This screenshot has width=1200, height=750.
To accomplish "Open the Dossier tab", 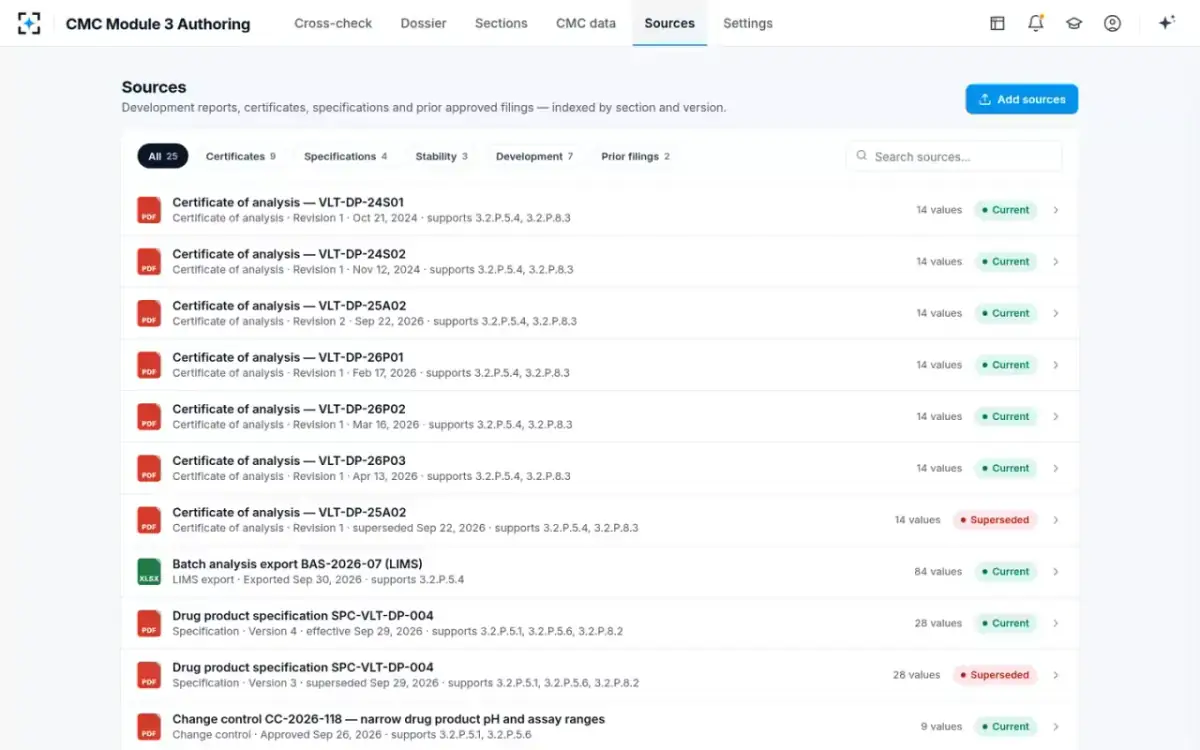I will pyautogui.click(x=424, y=23).
